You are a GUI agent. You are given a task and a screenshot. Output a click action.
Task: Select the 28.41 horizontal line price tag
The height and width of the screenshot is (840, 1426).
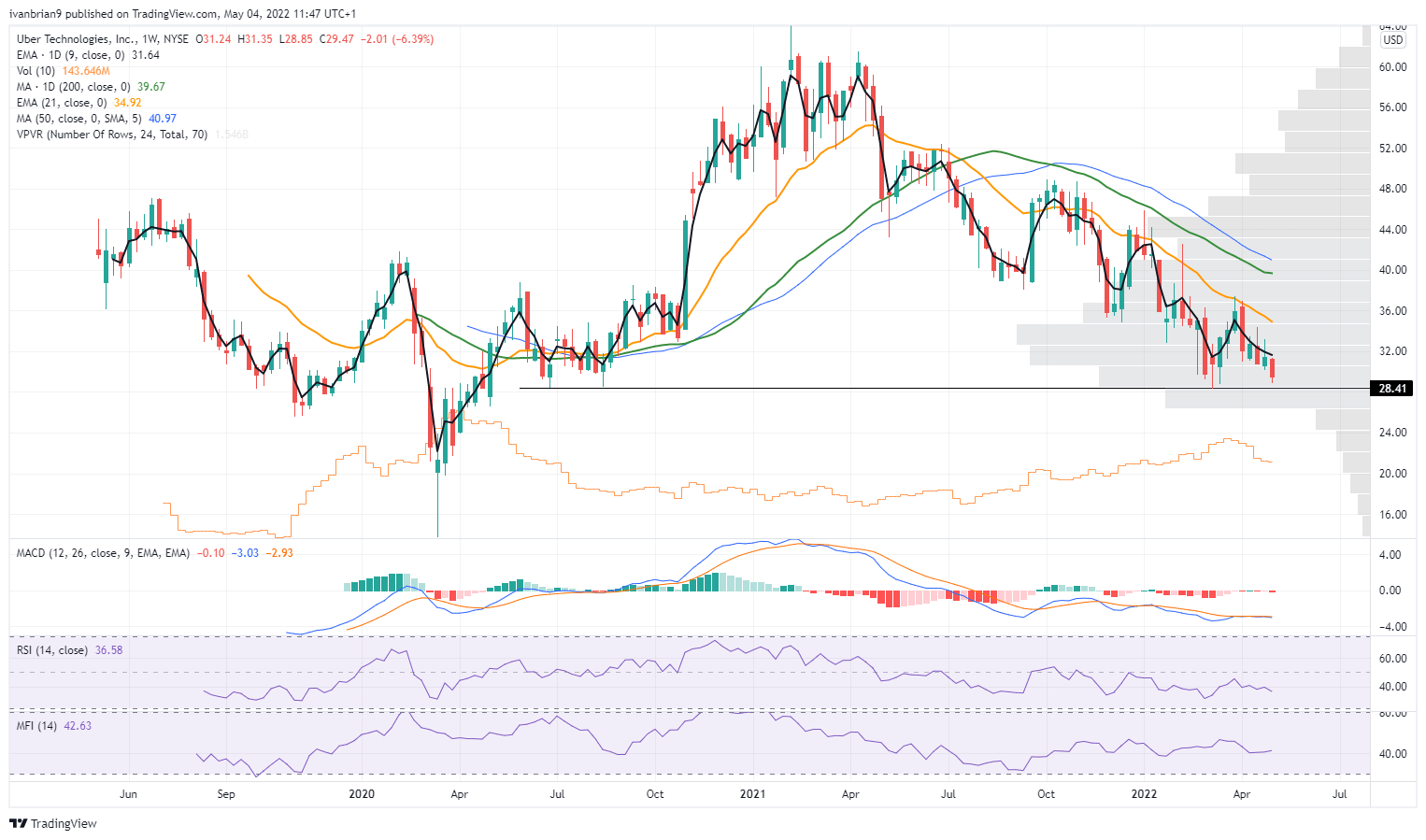1392,389
